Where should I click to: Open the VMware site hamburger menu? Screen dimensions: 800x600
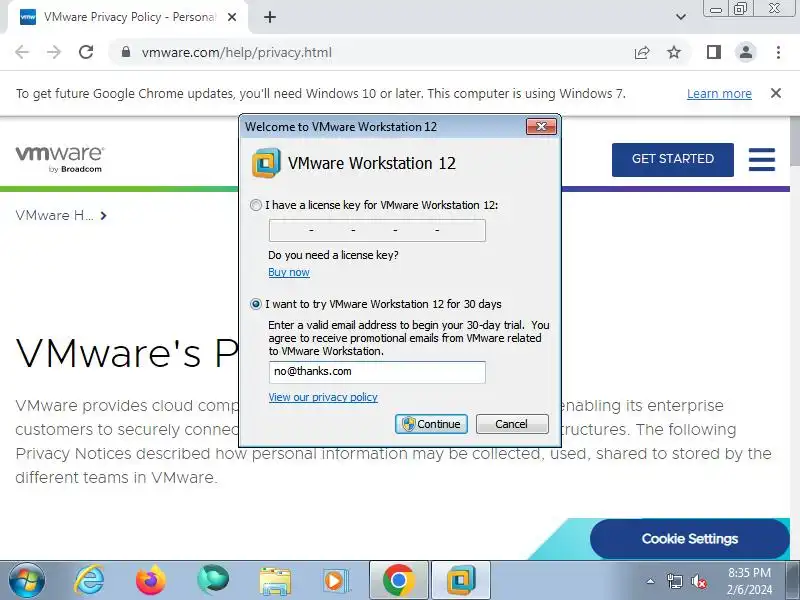click(762, 160)
